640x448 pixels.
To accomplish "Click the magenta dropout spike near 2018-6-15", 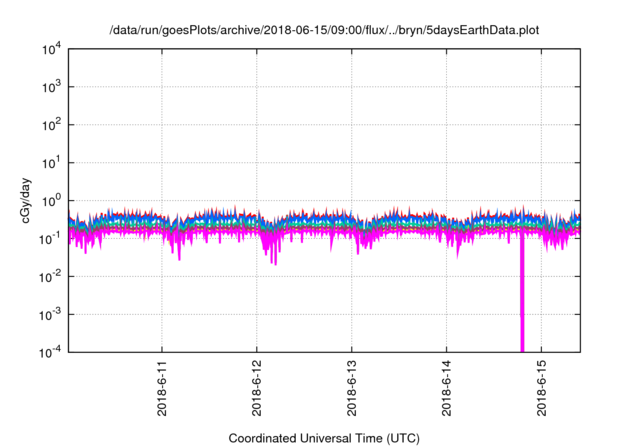I will (x=522, y=294).
